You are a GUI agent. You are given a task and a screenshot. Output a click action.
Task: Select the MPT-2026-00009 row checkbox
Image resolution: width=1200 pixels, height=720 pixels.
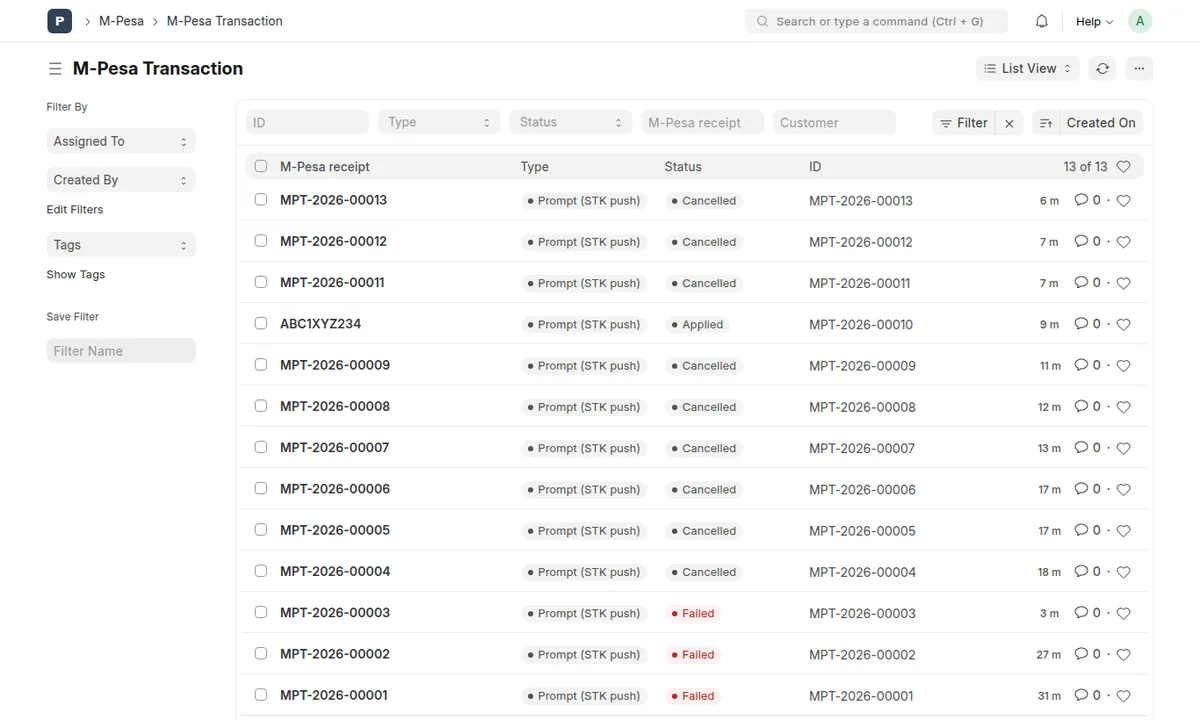coord(261,365)
